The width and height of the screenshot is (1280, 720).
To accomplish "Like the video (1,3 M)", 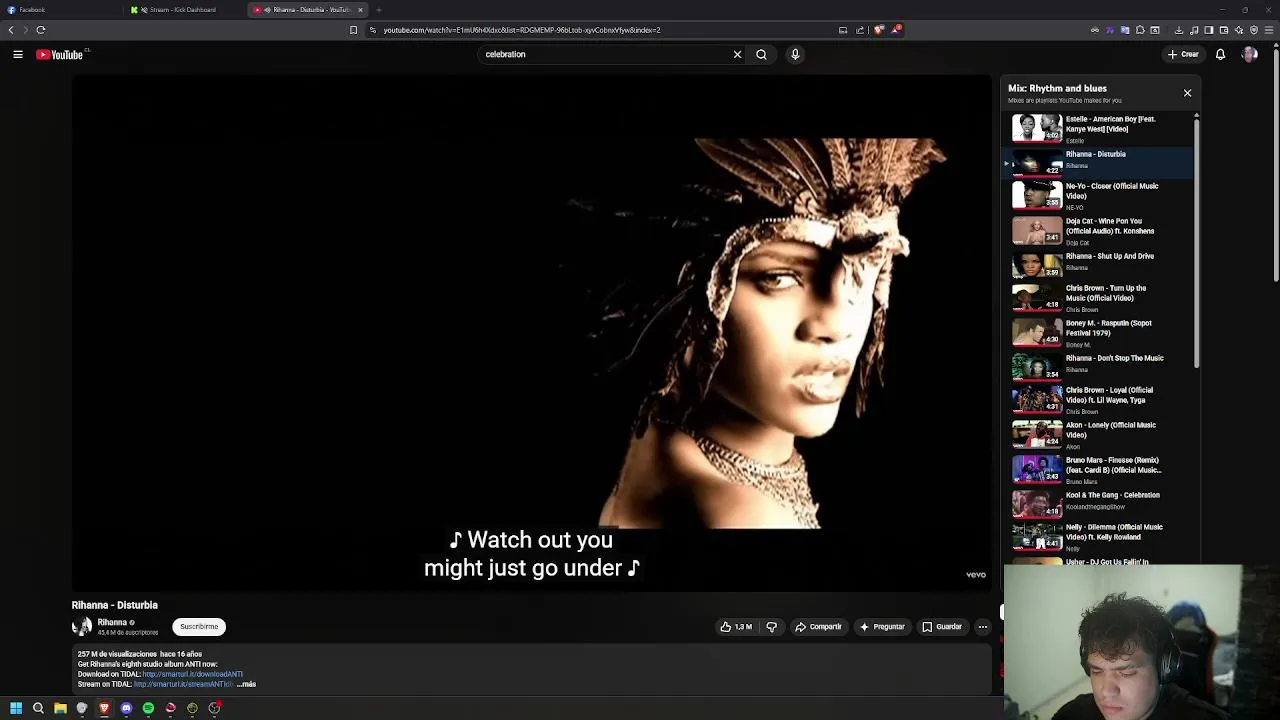I will pos(736,627).
